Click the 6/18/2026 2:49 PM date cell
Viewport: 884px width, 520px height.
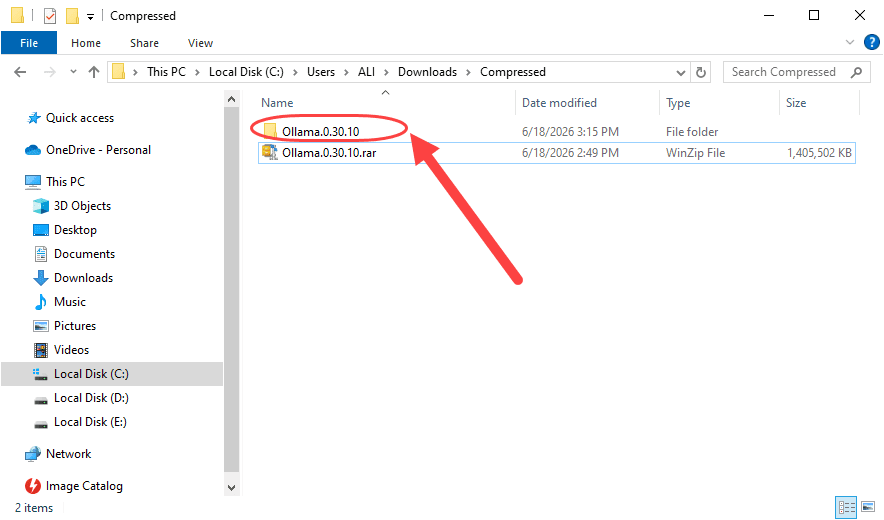coord(571,153)
